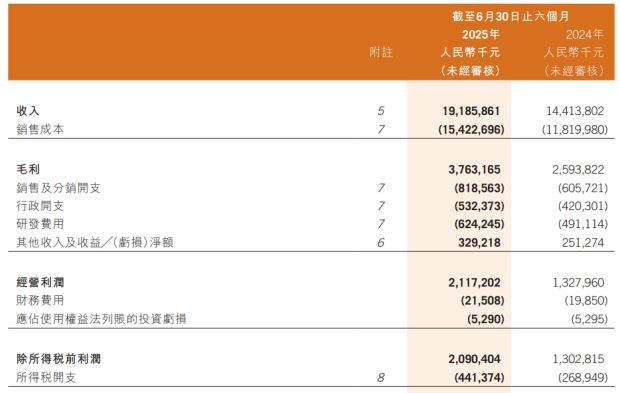
Task: Click note number 6 beside 其他收入及收益
Action: 381,243
